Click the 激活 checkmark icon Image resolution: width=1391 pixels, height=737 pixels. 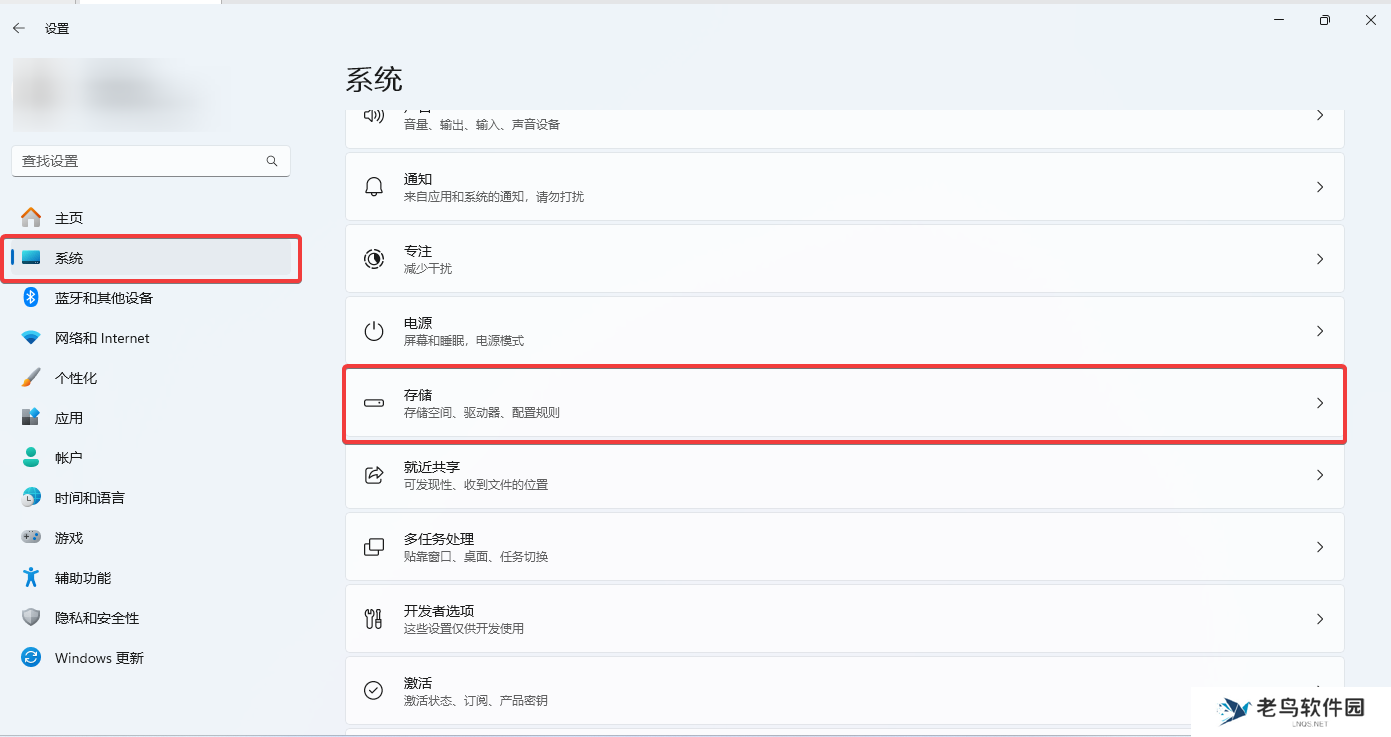[373, 690]
